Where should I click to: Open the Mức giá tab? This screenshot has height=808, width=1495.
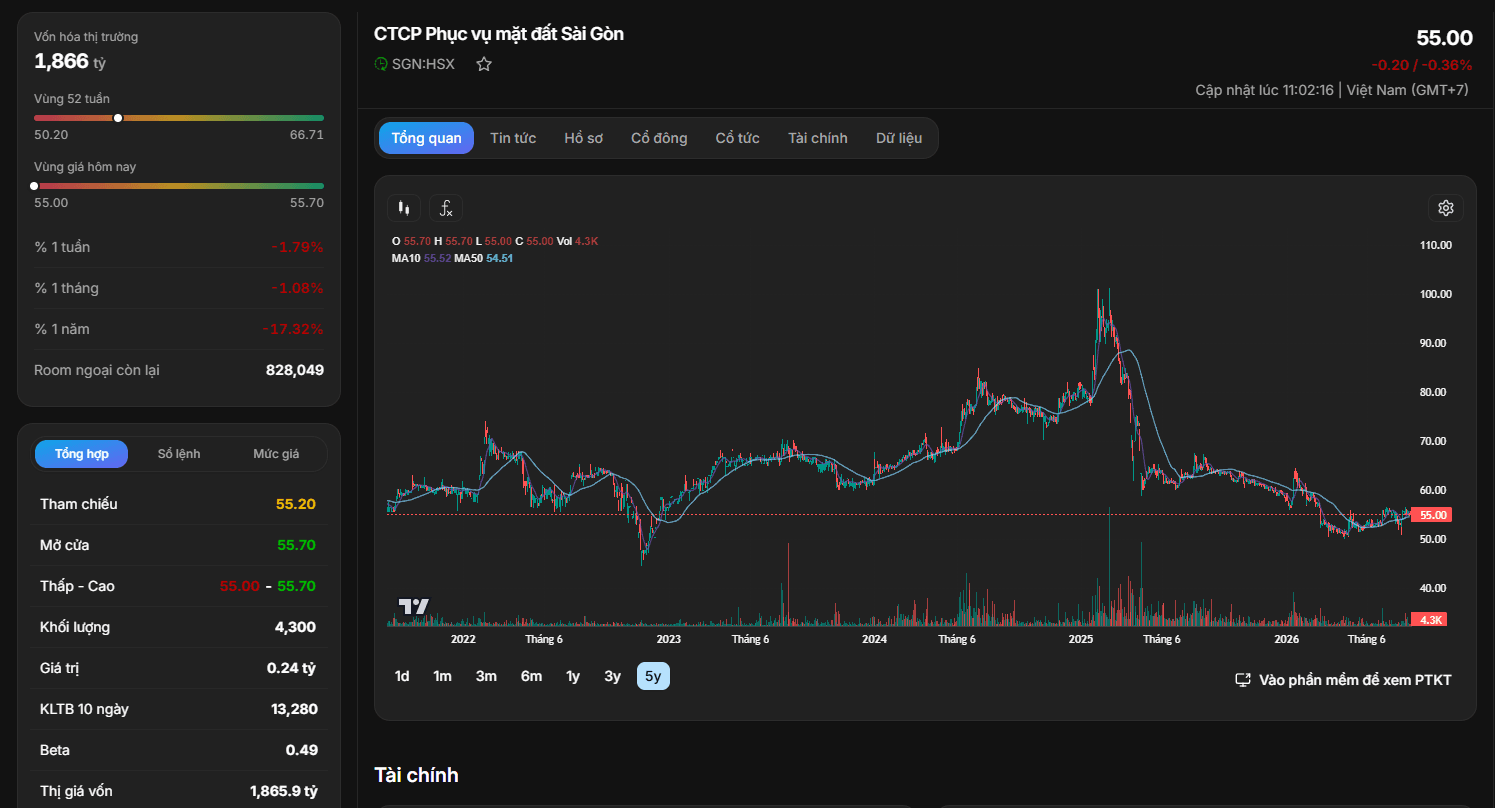276,454
